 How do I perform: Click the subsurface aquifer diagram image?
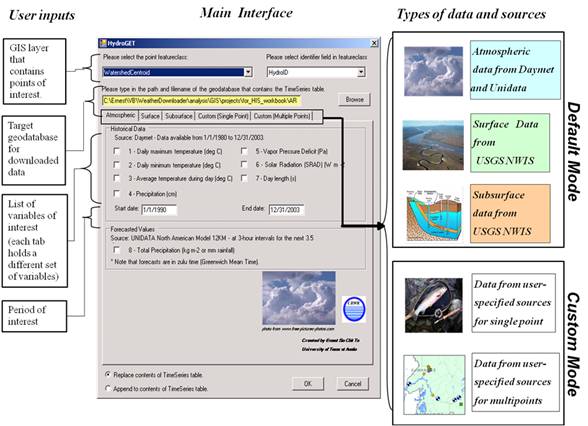[435, 215]
